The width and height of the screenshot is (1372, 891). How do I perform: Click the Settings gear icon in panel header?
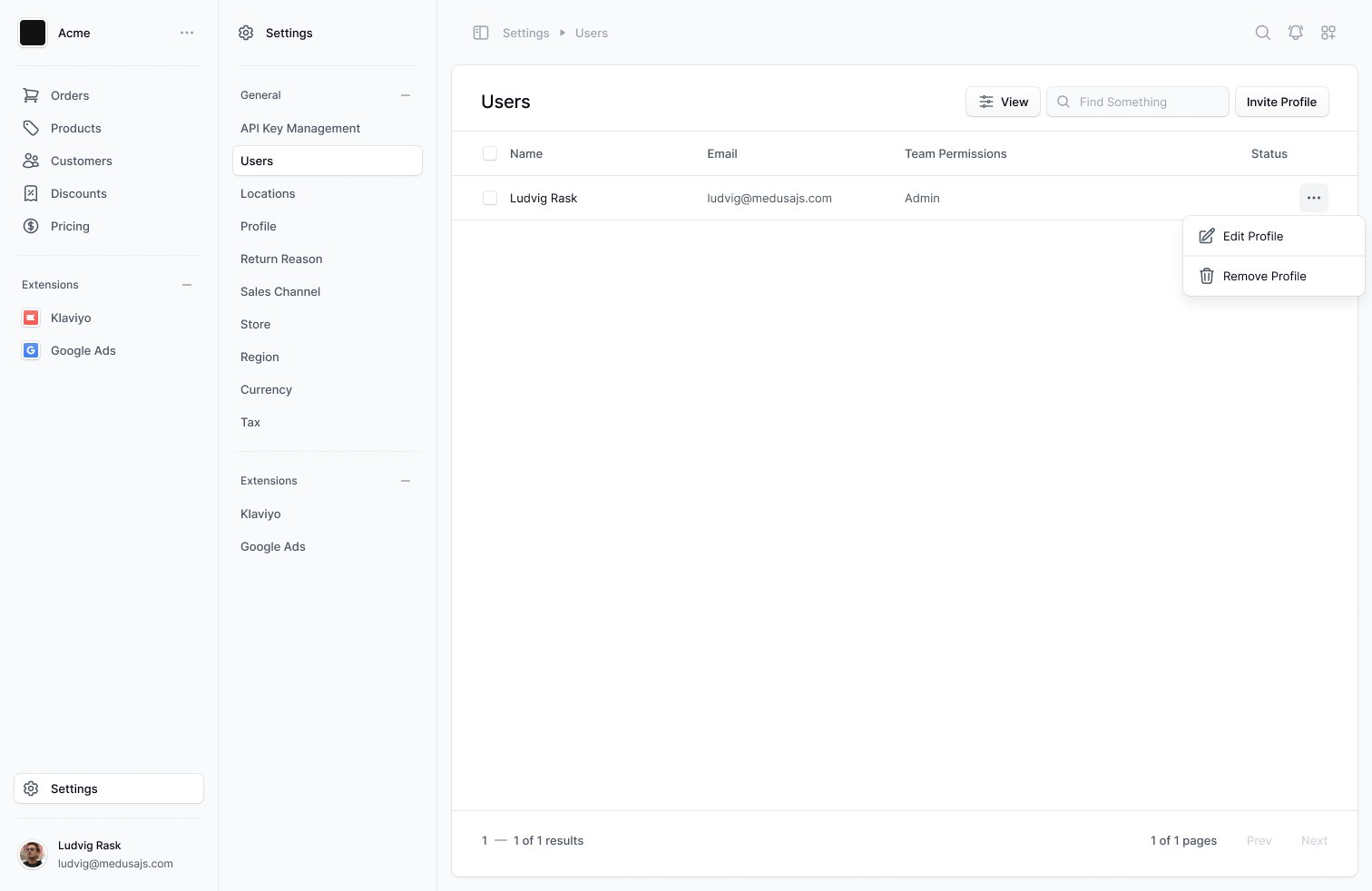coord(246,33)
